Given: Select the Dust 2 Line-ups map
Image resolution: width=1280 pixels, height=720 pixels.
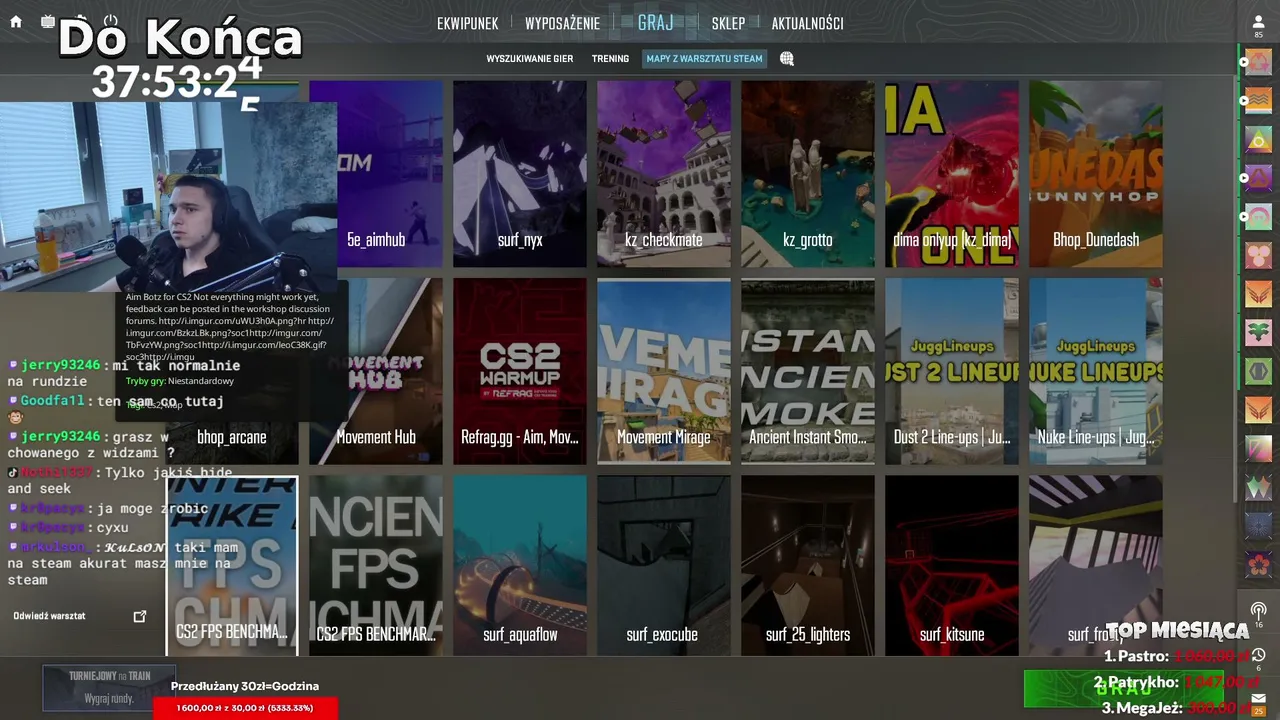Looking at the screenshot, I should pyautogui.click(x=952, y=371).
